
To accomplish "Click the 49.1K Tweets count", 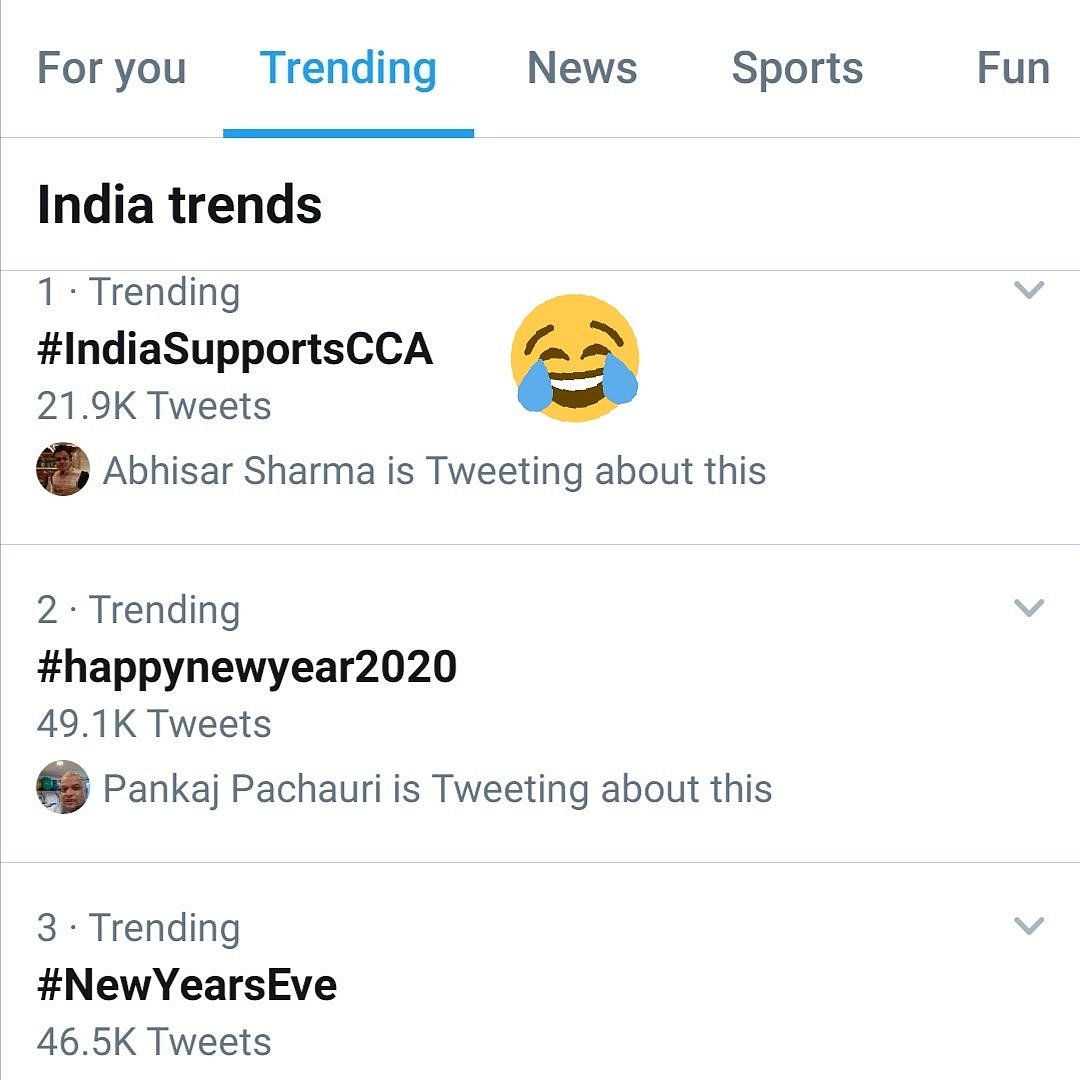I will 154,724.
